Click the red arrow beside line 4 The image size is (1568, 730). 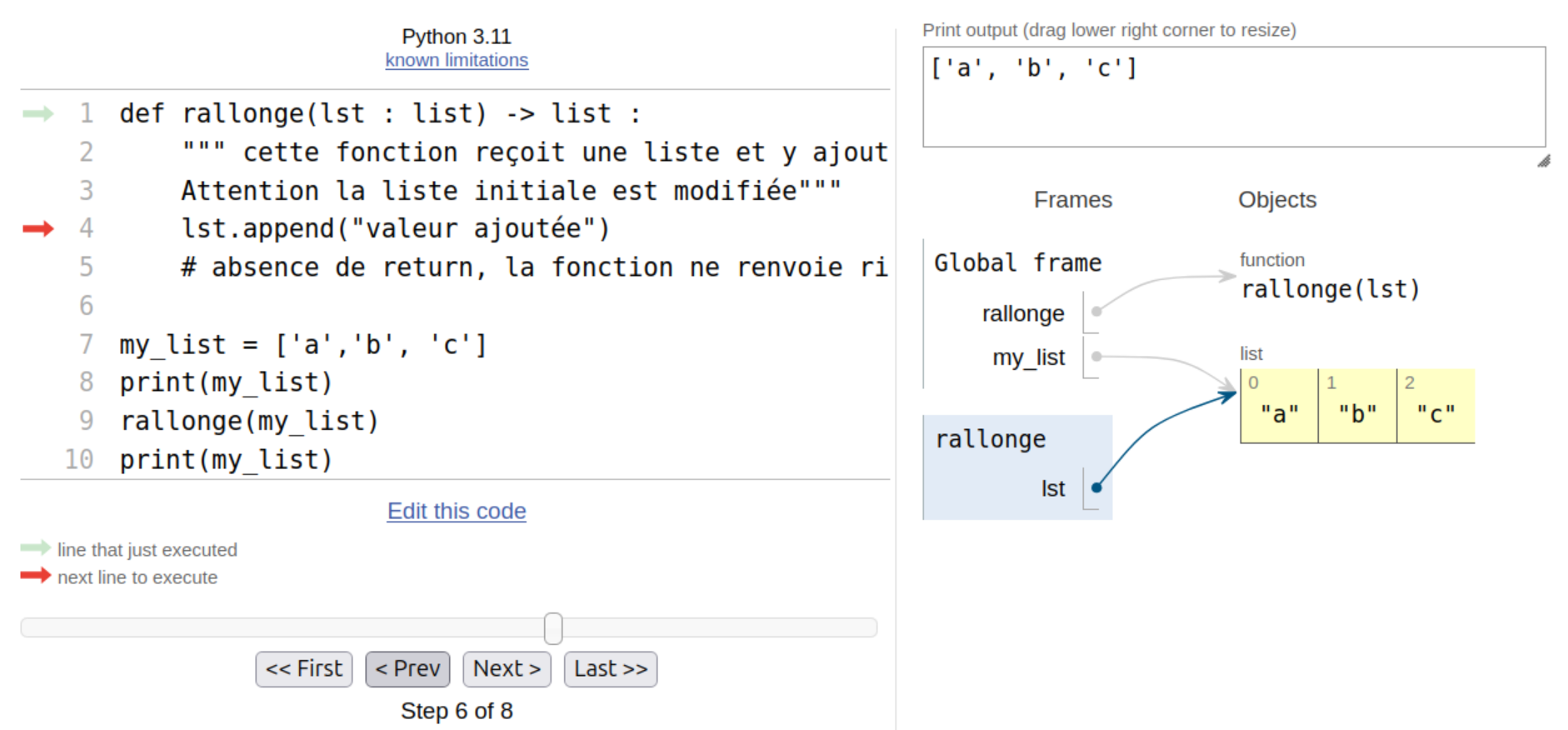(x=37, y=228)
